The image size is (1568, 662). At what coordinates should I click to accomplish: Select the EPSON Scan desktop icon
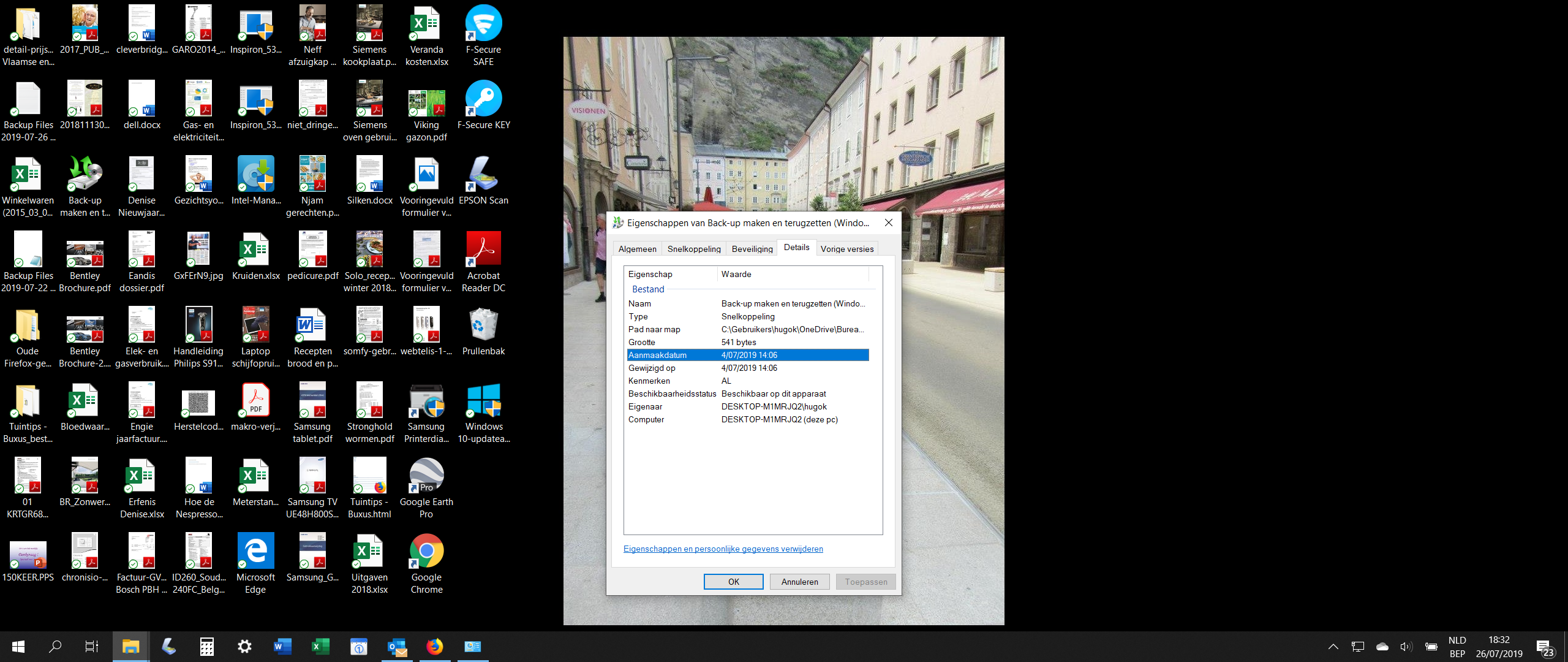click(483, 181)
